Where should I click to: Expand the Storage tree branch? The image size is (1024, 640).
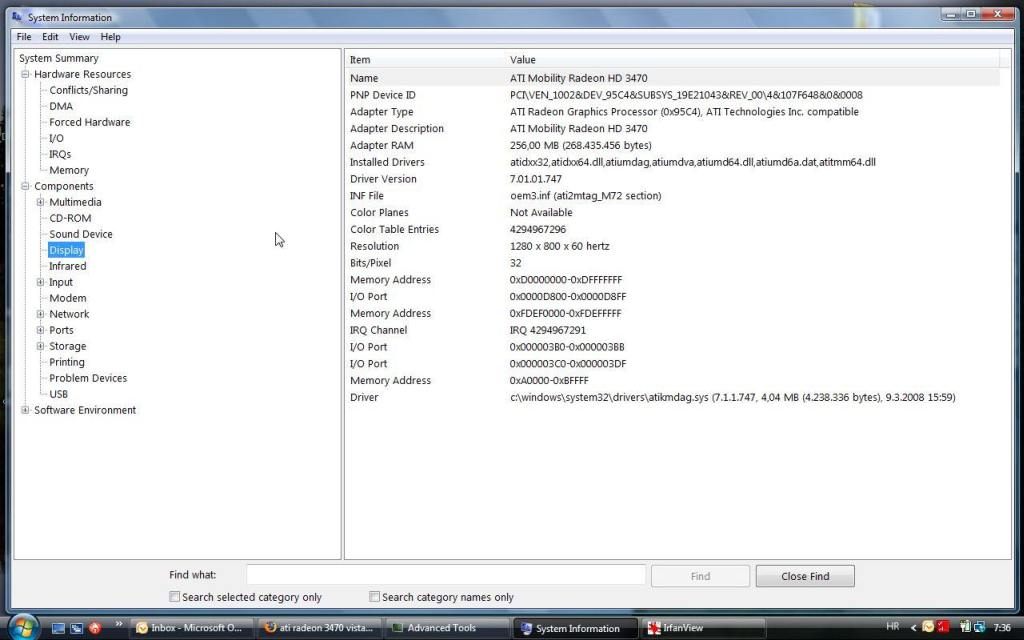pos(41,346)
